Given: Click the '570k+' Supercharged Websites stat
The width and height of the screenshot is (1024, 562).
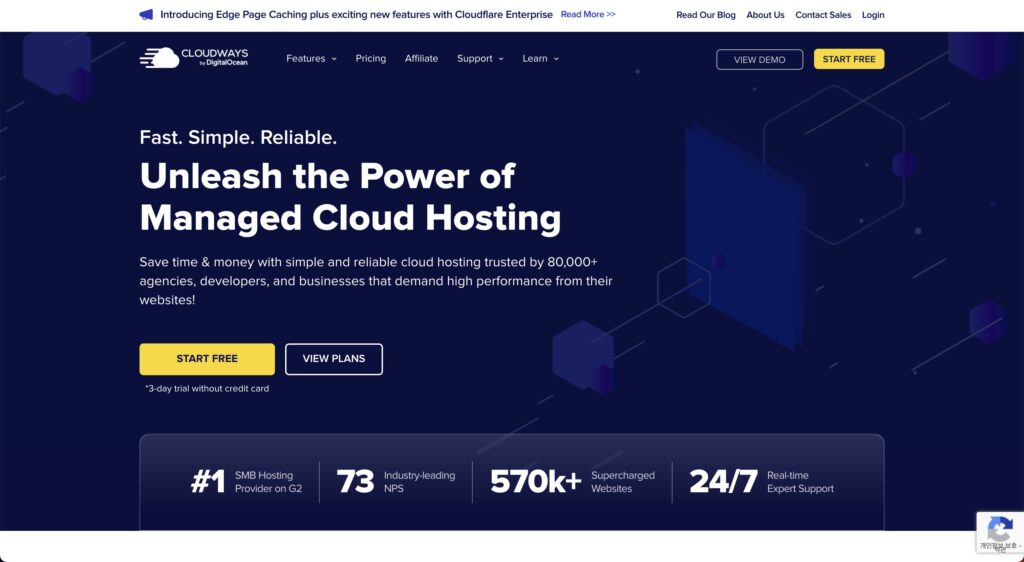Looking at the screenshot, I should click(x=572, y=482).
